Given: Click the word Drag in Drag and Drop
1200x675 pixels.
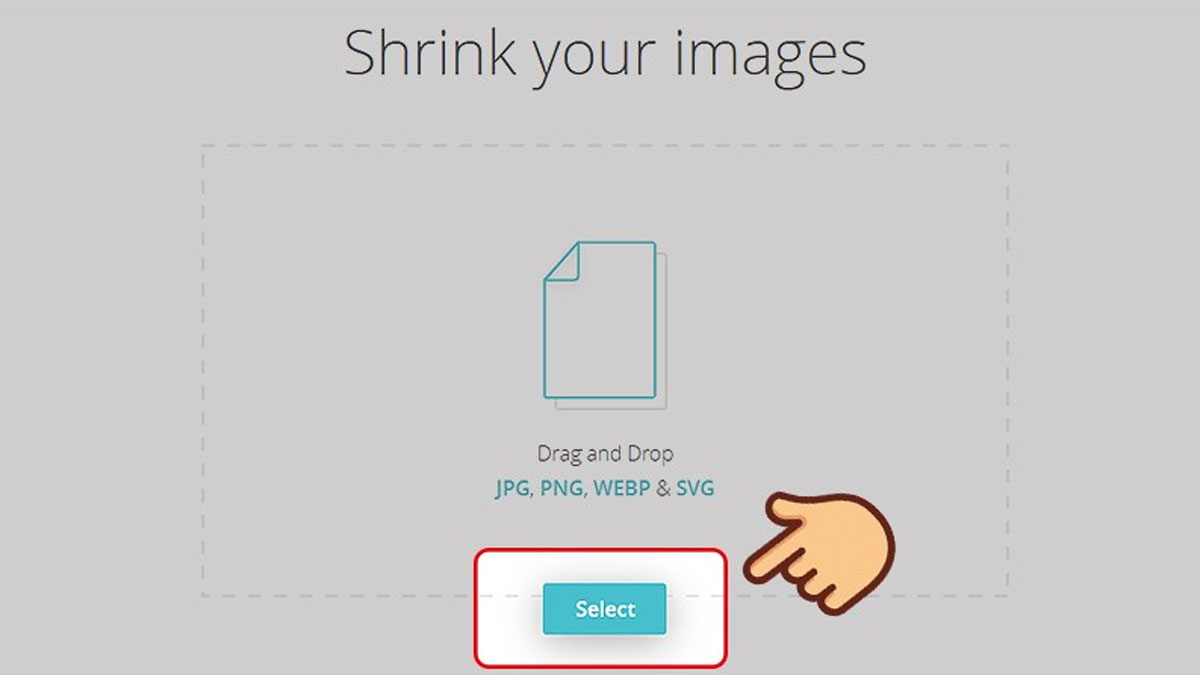Looking at the screenshot, I should click(560, 454).
